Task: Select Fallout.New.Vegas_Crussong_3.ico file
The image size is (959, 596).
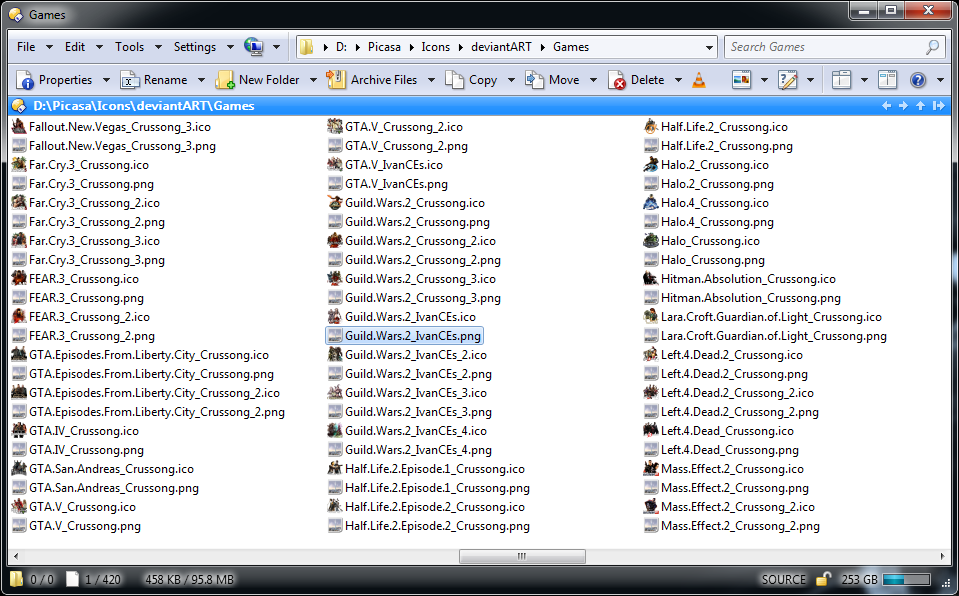Action: pyautogui.click(x=112, y=127)
